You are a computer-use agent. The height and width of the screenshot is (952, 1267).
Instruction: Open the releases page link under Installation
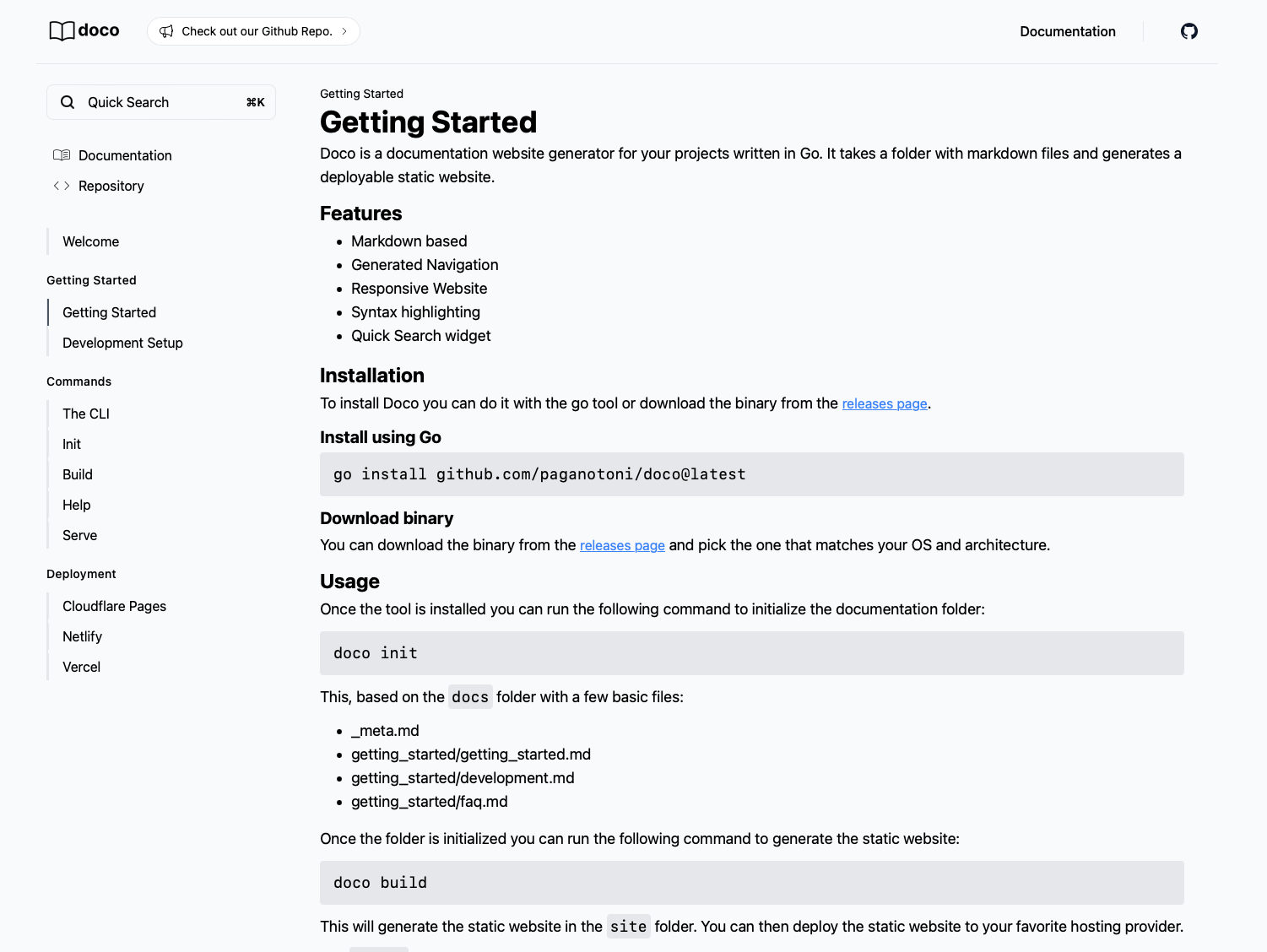point(884,403)
